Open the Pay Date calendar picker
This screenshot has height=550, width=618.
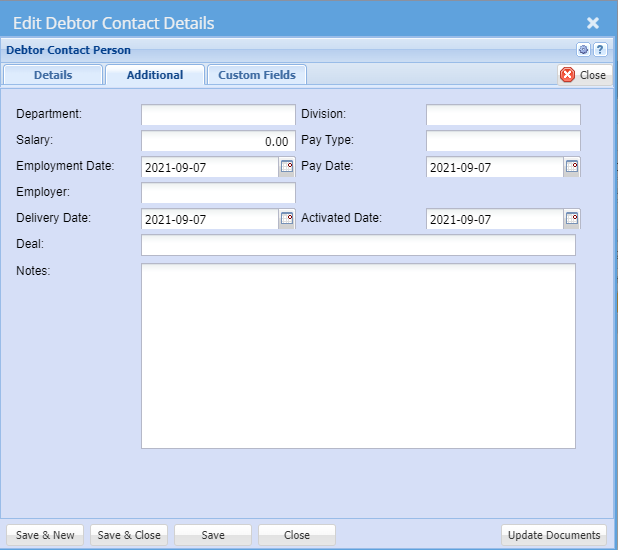pos(572,167)
